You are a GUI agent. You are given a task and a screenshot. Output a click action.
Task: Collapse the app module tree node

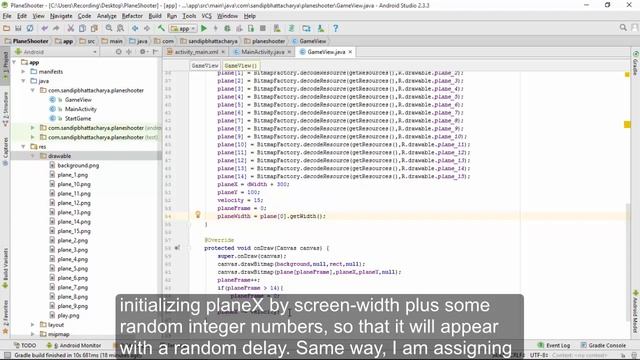pyautogui.click(x=14, y=62)
